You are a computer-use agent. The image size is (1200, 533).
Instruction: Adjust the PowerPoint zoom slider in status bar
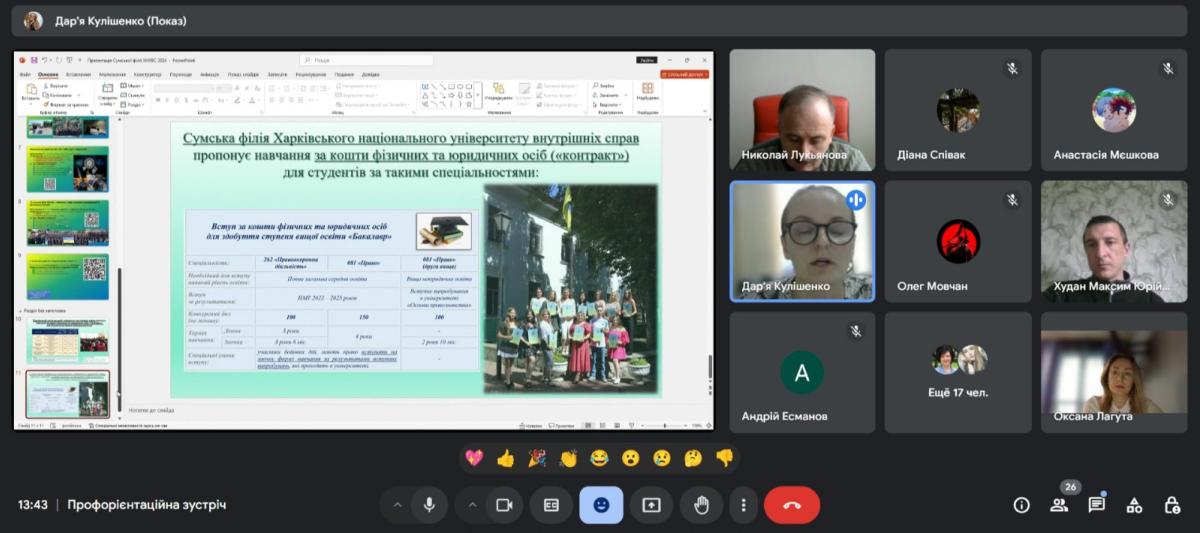(x=663, y=425)
